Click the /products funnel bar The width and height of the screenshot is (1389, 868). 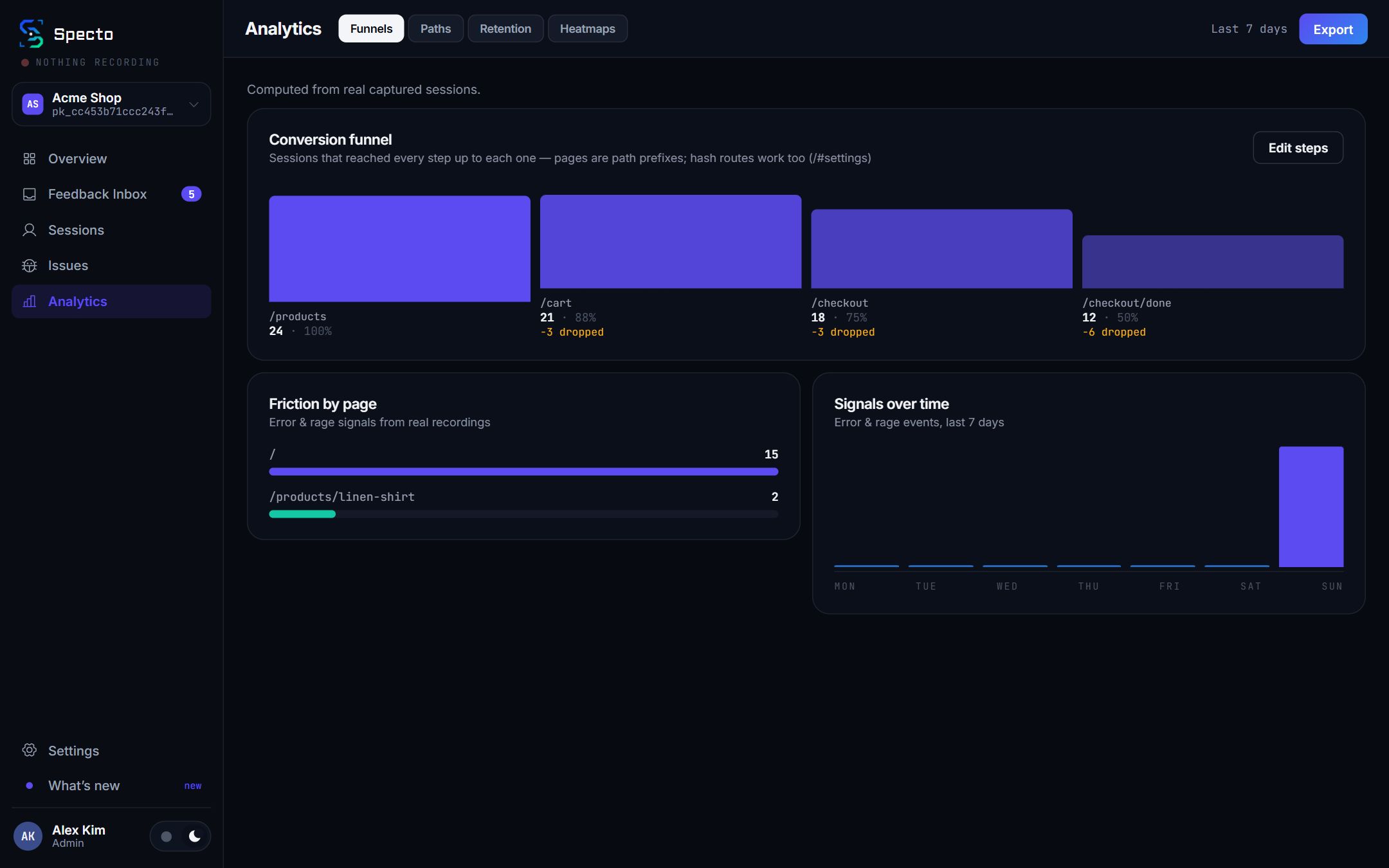pos(399,249)
